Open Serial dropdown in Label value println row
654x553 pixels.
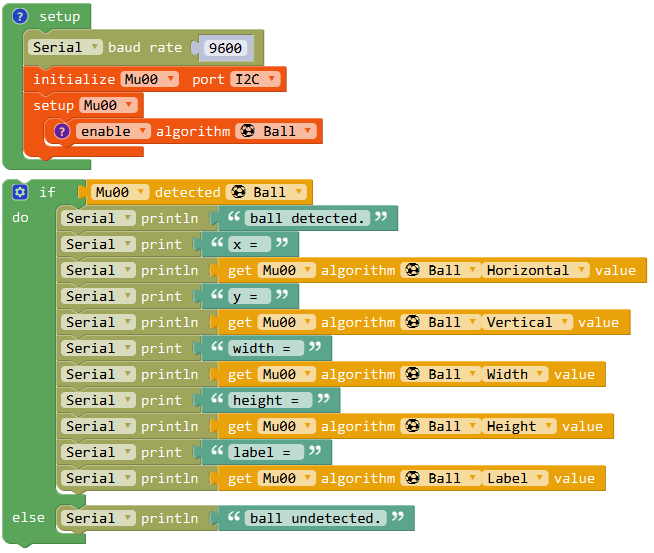click(98, 478)
